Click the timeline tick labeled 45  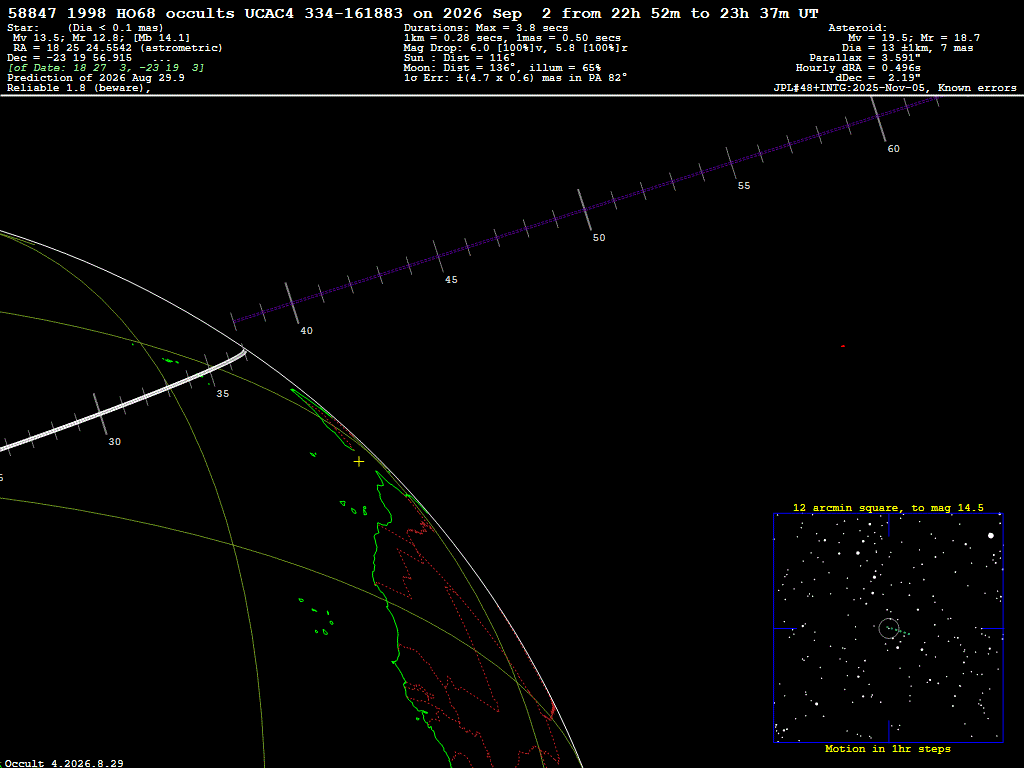tap(439, 256)
